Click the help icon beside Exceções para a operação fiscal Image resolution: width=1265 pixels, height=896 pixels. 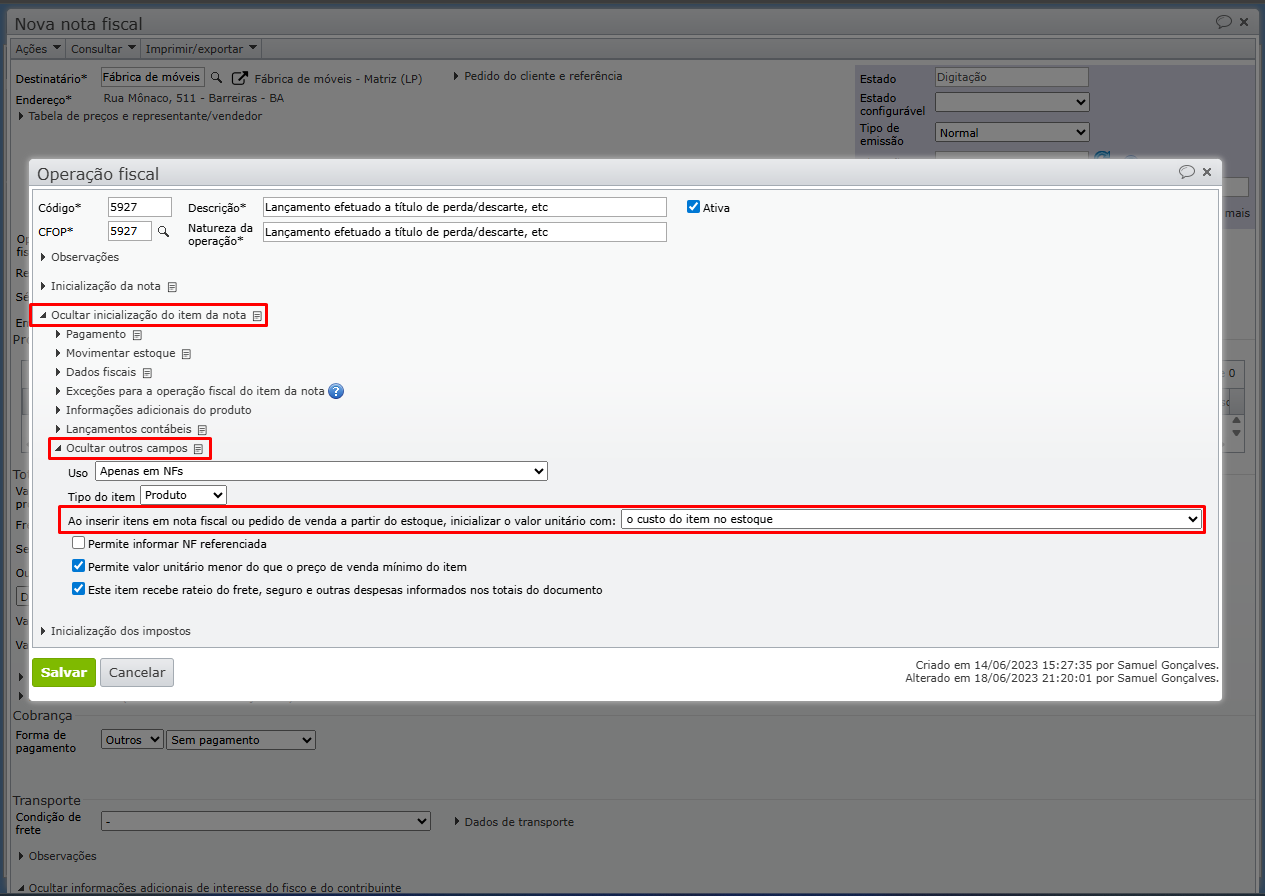336,391
